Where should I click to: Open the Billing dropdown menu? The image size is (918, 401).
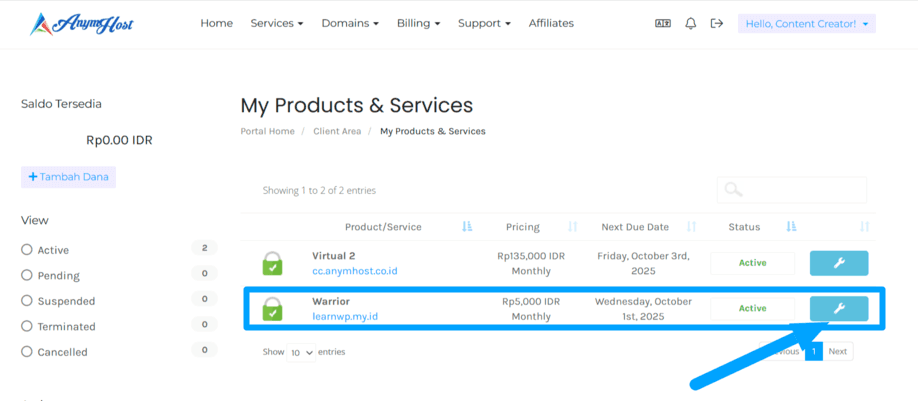point(419,23)
